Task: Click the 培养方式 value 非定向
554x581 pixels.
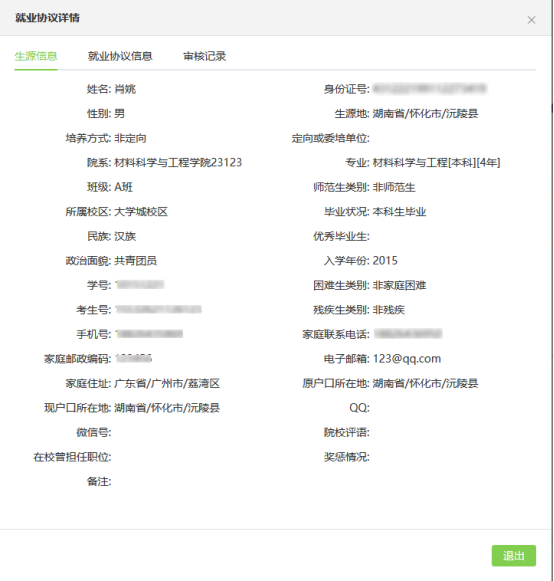Action: 130,138
